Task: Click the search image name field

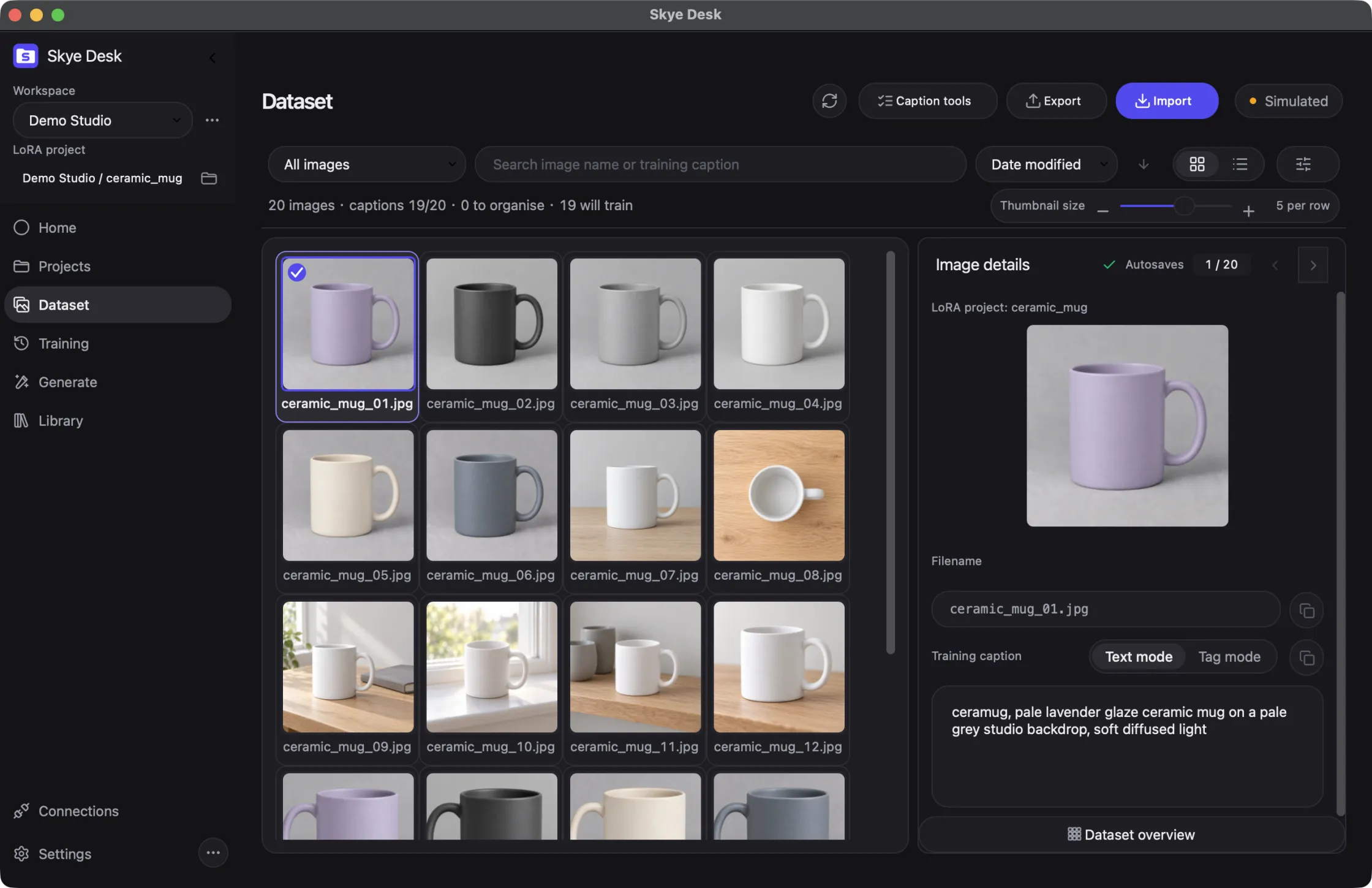Action: point(720,164)
